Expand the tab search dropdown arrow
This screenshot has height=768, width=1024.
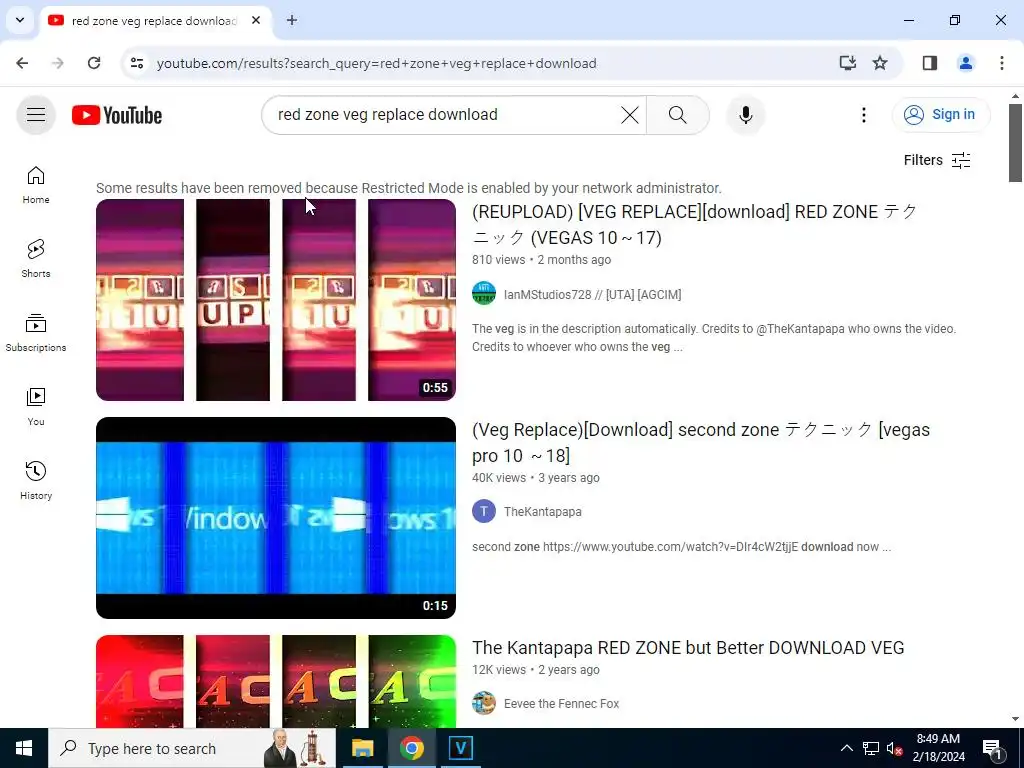pyautogui.click(x=20, y=20)
